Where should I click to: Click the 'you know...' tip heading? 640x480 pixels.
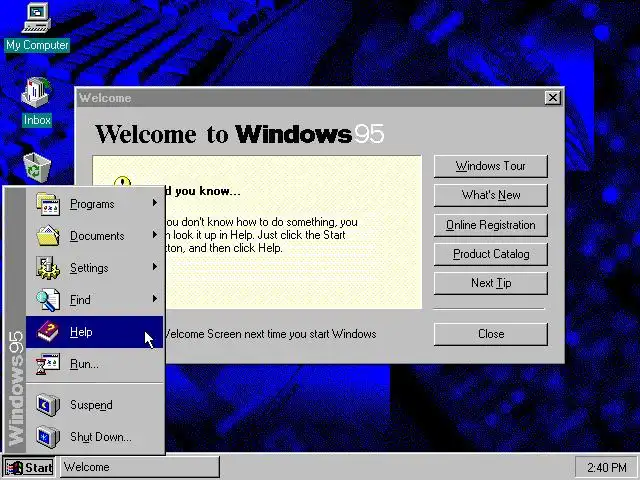[x=208, y=191]
